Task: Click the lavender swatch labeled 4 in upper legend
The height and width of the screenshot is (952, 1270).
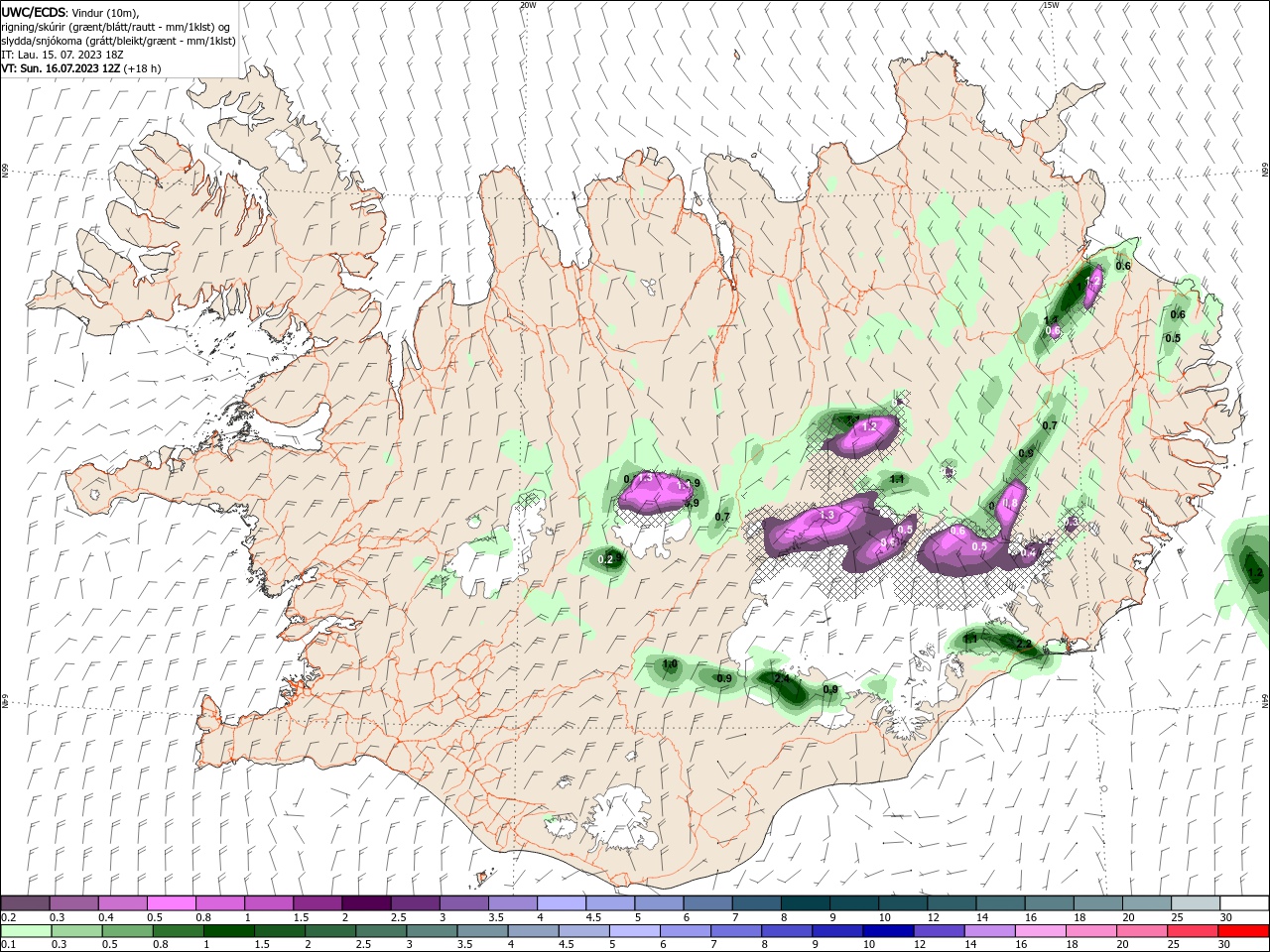Action: tap(562, 903)
